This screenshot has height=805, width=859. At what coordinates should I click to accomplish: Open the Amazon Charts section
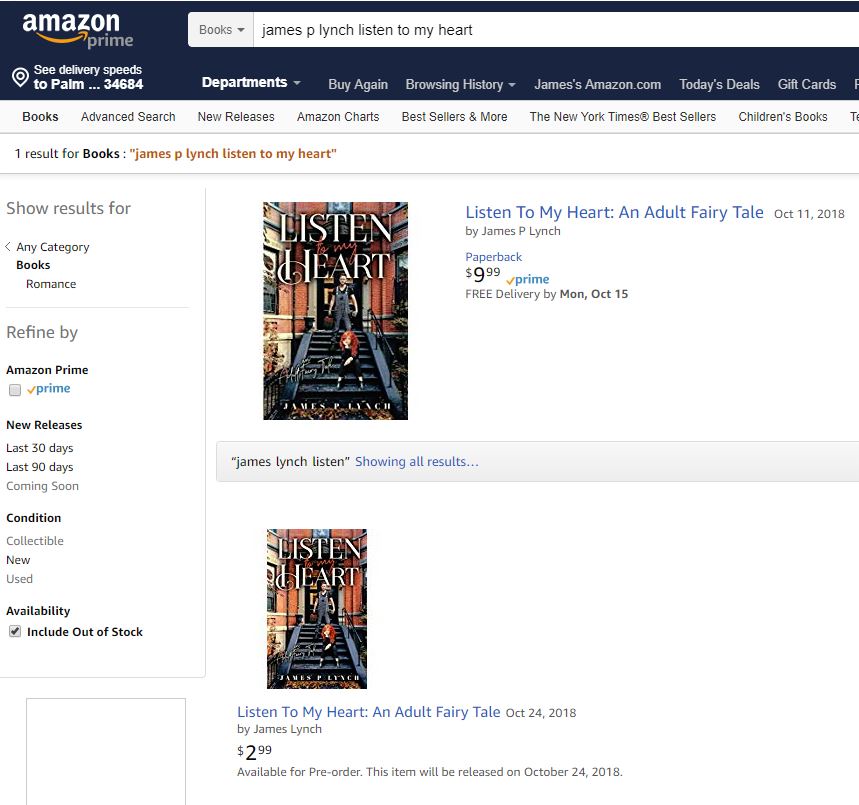tap(338, 116)
